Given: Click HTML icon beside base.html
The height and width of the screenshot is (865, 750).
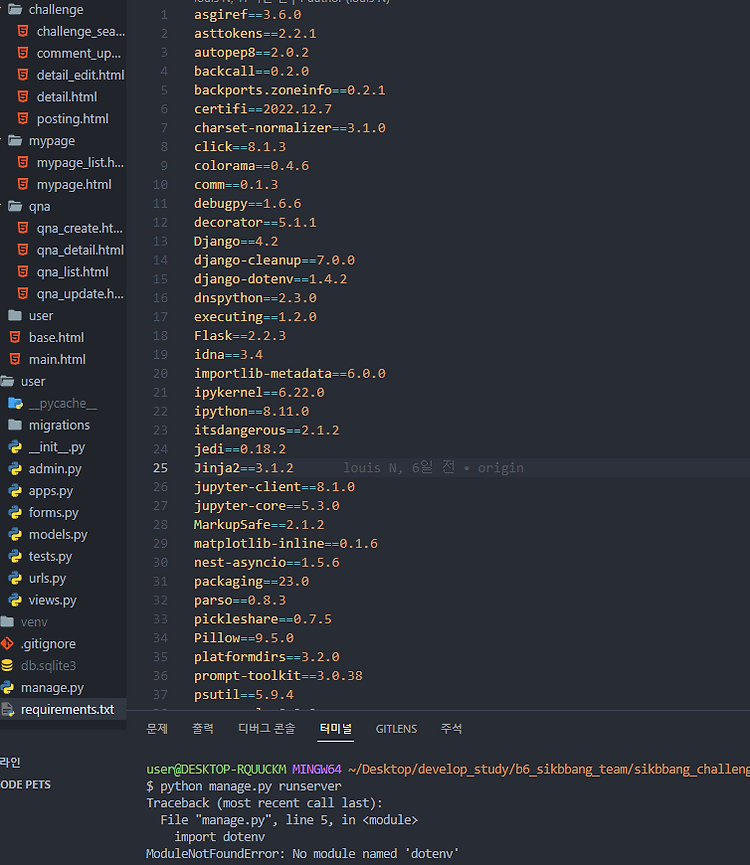Looking at the screenshot, I should coord(15,337).
